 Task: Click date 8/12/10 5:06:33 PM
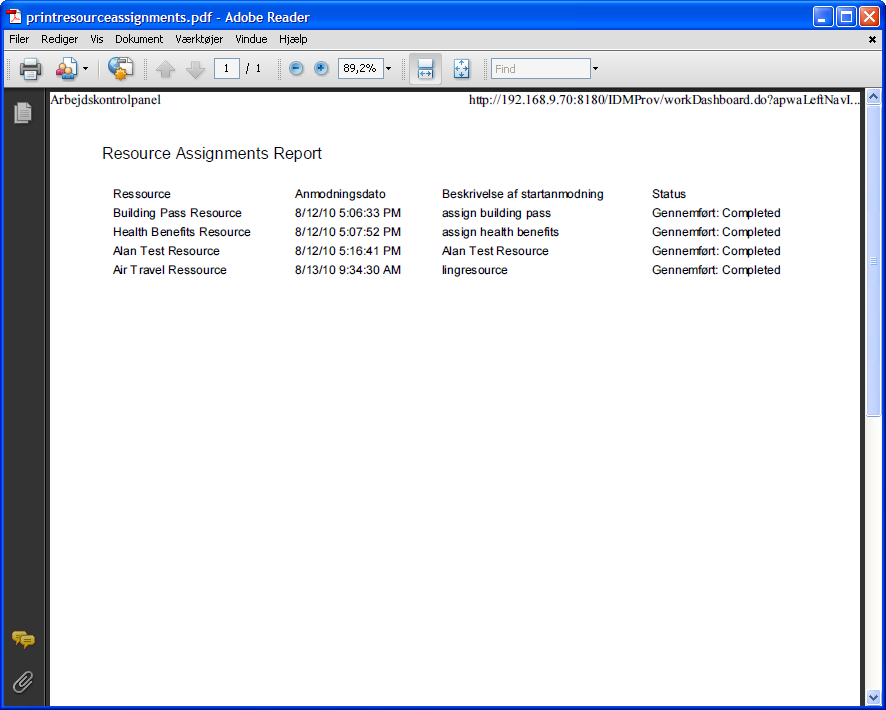click(348, 213)
